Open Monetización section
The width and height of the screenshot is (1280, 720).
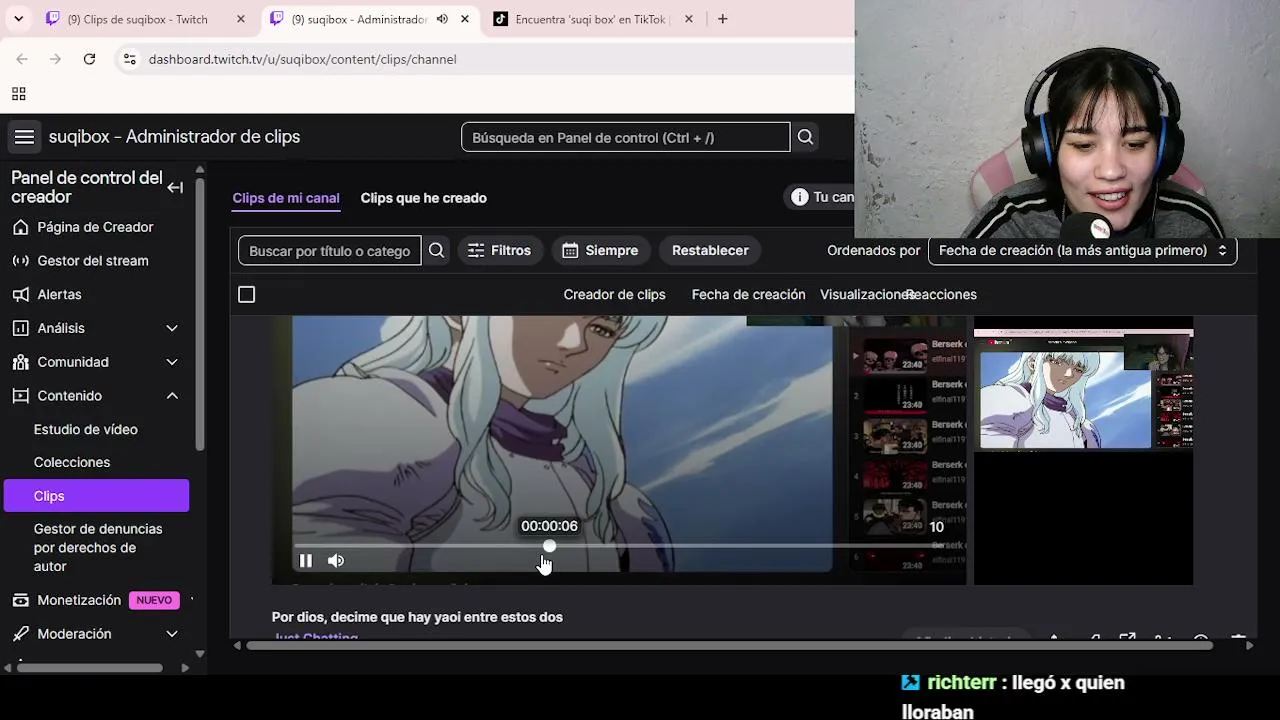(x=79, y=600)
